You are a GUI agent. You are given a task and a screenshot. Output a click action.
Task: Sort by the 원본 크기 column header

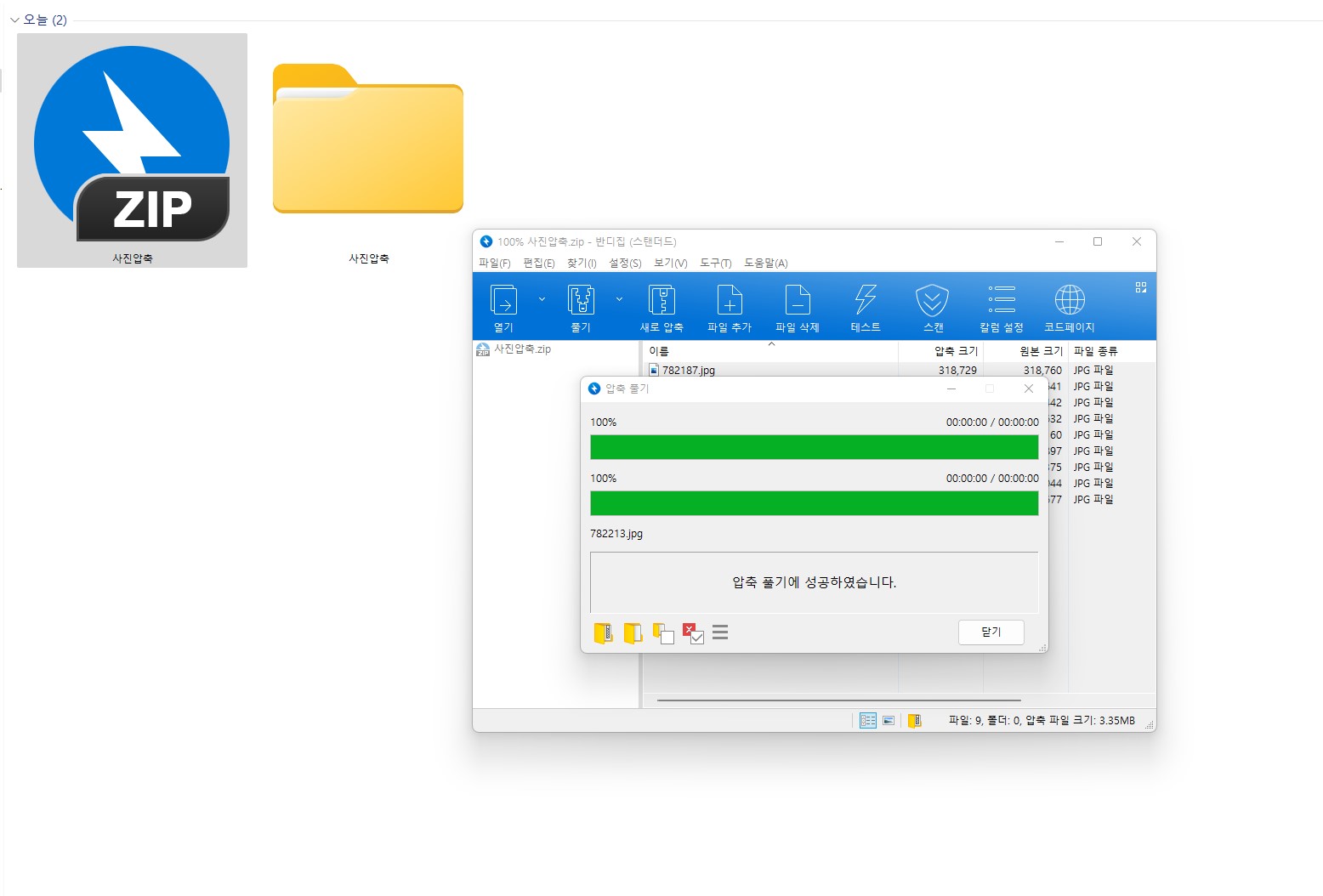1026,350
